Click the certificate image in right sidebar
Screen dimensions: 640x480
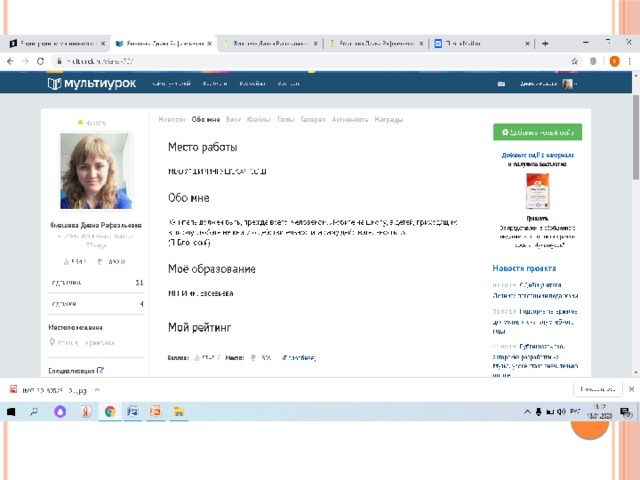coord(538,191)
